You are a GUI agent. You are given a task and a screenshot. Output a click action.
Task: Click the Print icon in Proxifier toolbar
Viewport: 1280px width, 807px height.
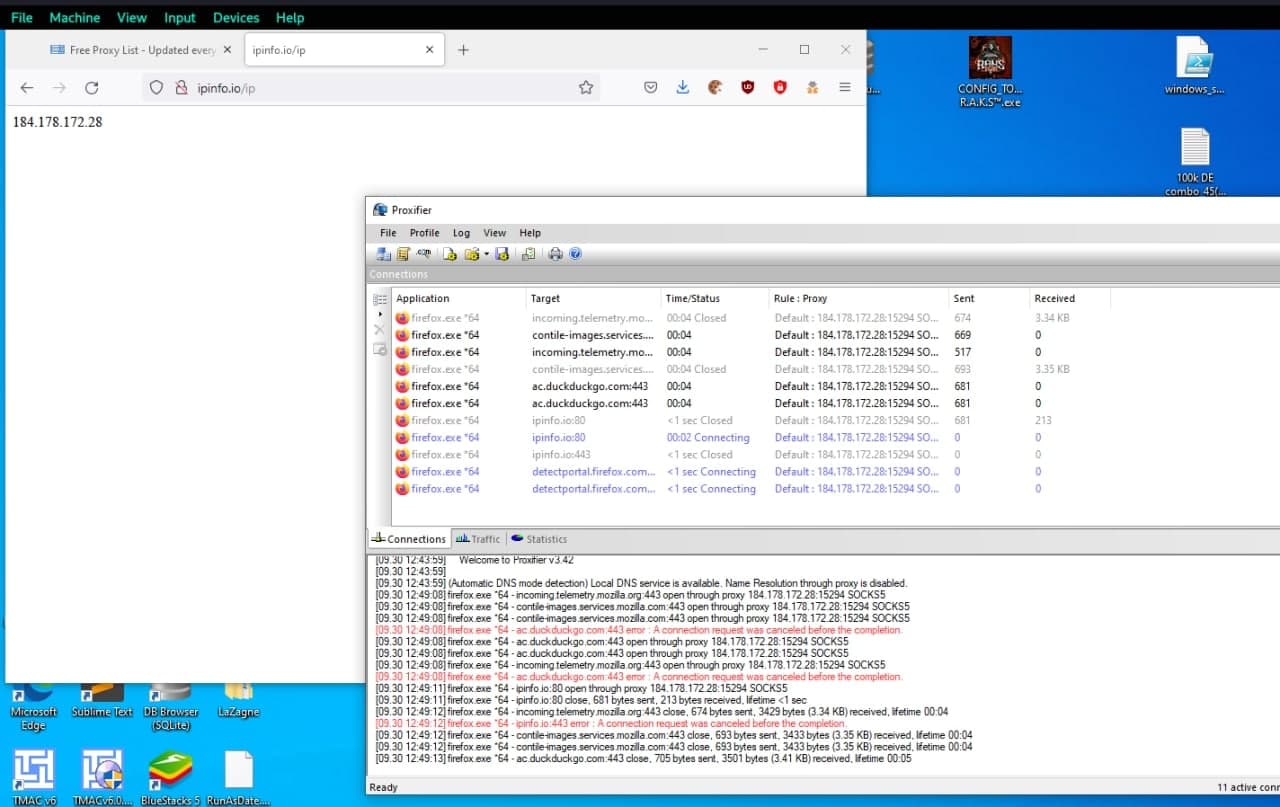pos(556,254)
